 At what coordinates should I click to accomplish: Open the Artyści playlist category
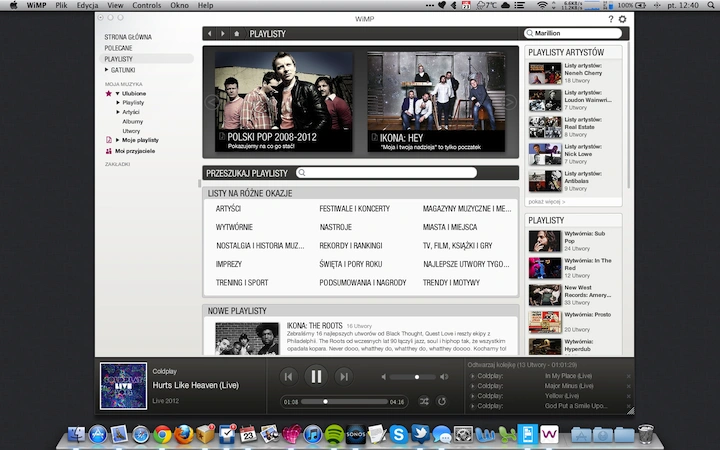click(x=228, y=208)
